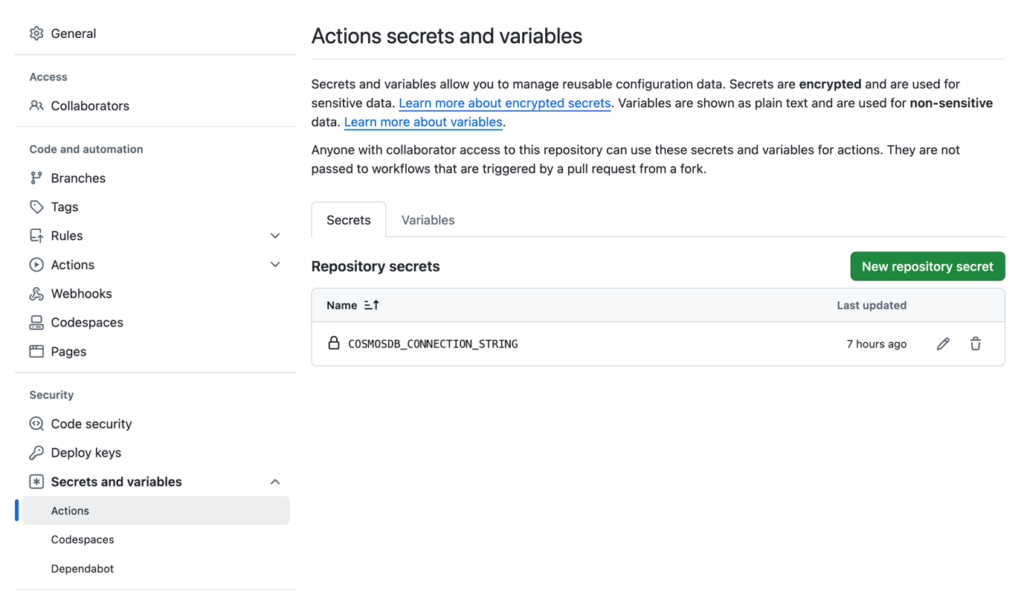Click the Branches fork icon
Screen dimensions: 1024x592
tap(35, 177)
